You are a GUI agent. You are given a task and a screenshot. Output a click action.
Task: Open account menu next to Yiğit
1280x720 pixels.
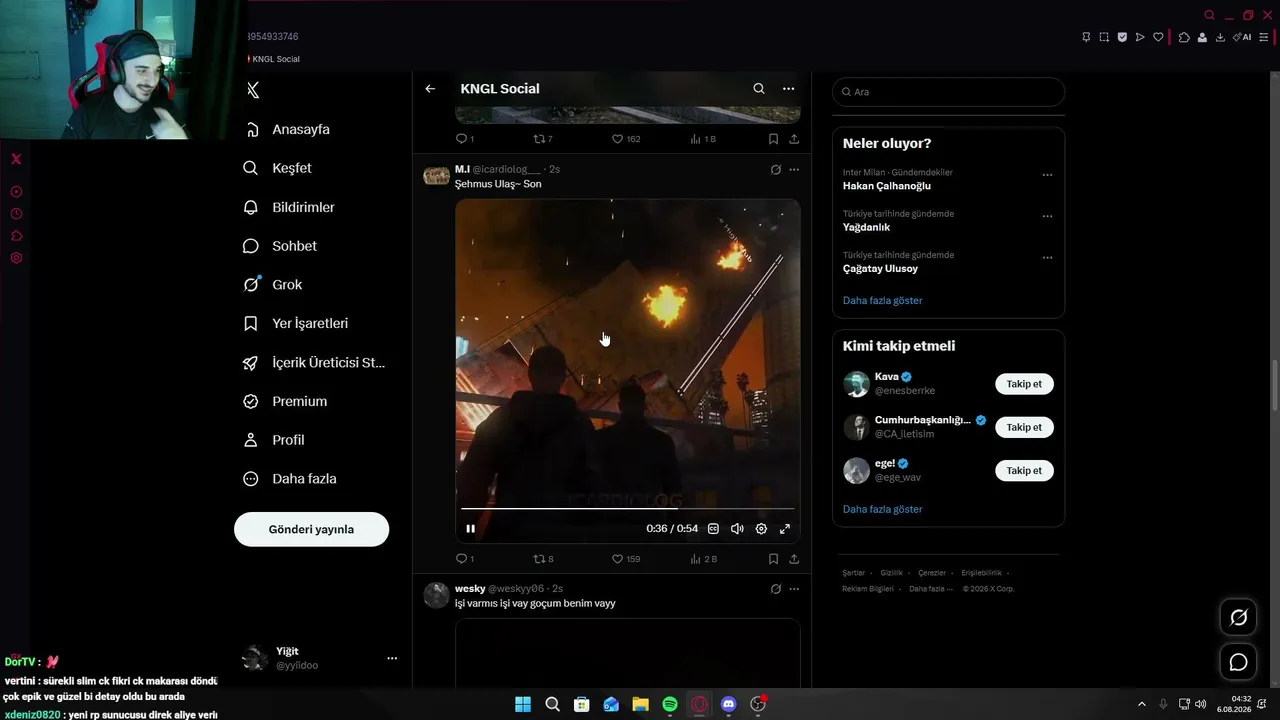392,658
